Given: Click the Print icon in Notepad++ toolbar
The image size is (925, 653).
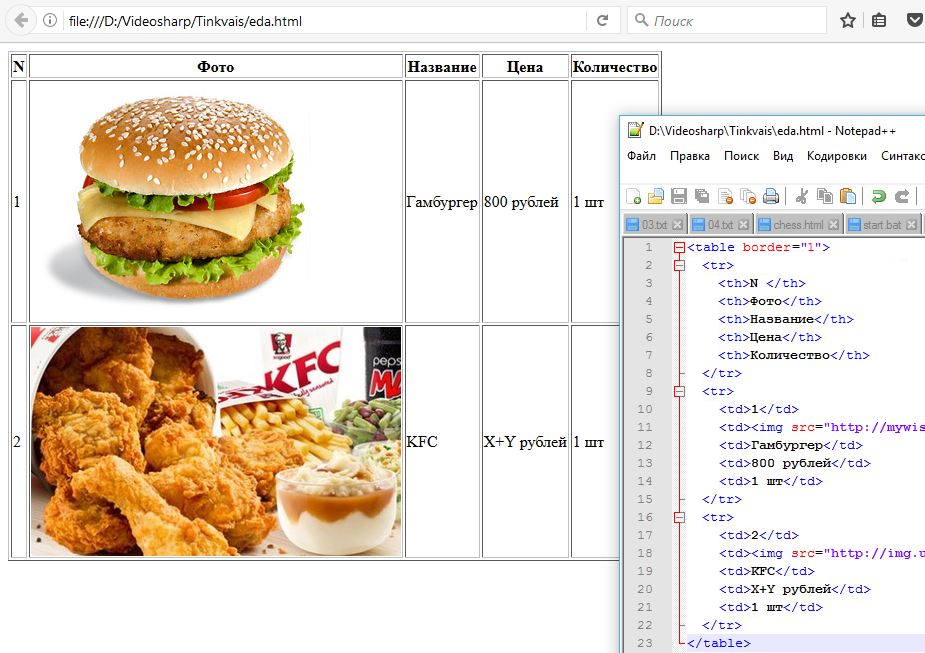Looking at the screenshot, I should tap(770, 196).
